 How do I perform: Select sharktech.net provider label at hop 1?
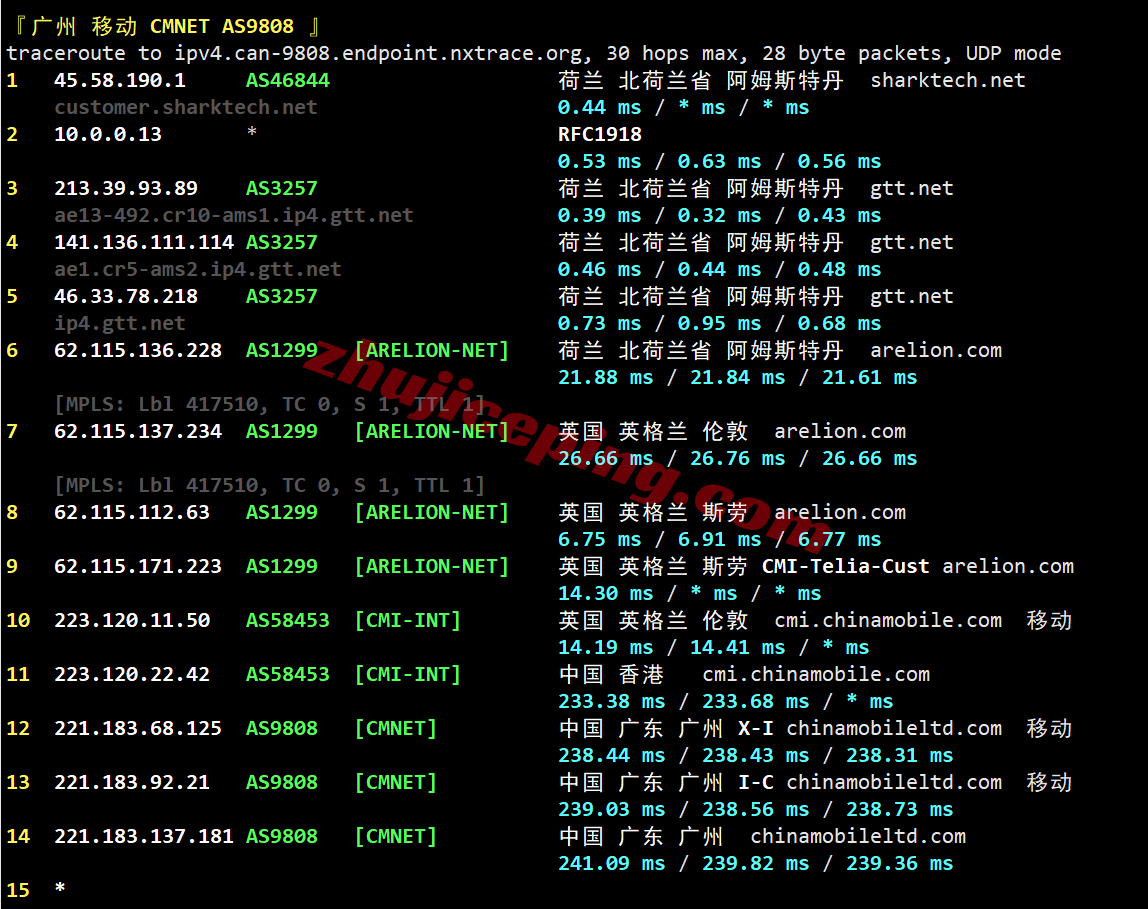(x=947, y=81)
